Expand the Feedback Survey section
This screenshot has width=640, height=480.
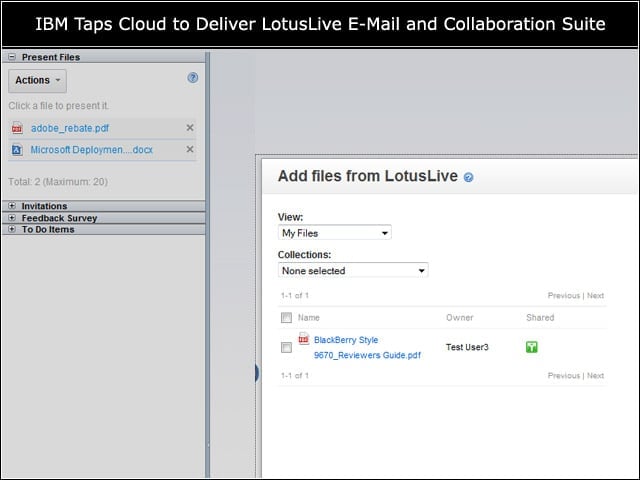pos(12,218)
